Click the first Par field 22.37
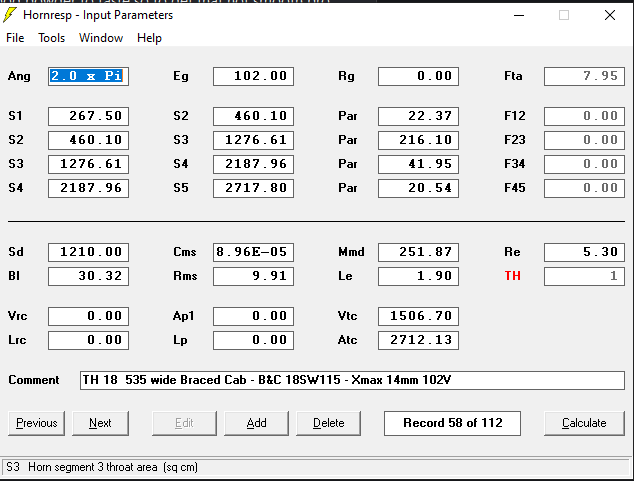This screenshot has width=634, height=481. (418, 116)
